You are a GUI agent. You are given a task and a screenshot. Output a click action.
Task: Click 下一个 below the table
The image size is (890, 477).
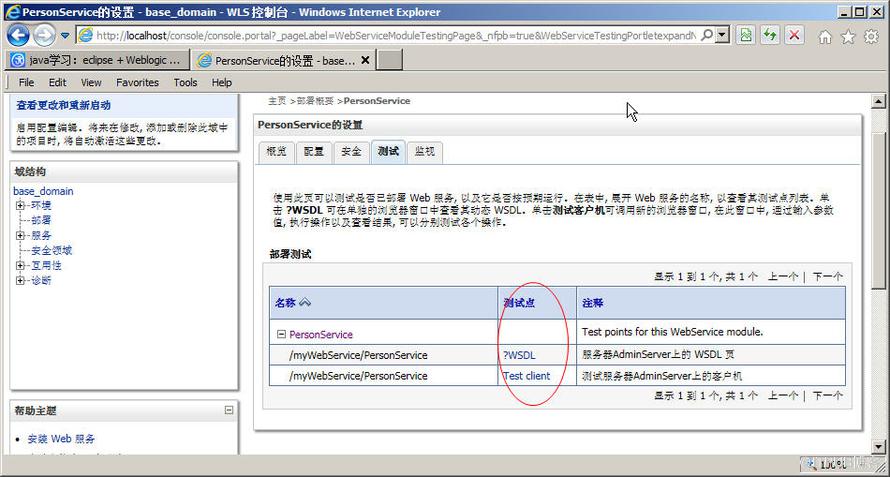(x=828, y=395)
